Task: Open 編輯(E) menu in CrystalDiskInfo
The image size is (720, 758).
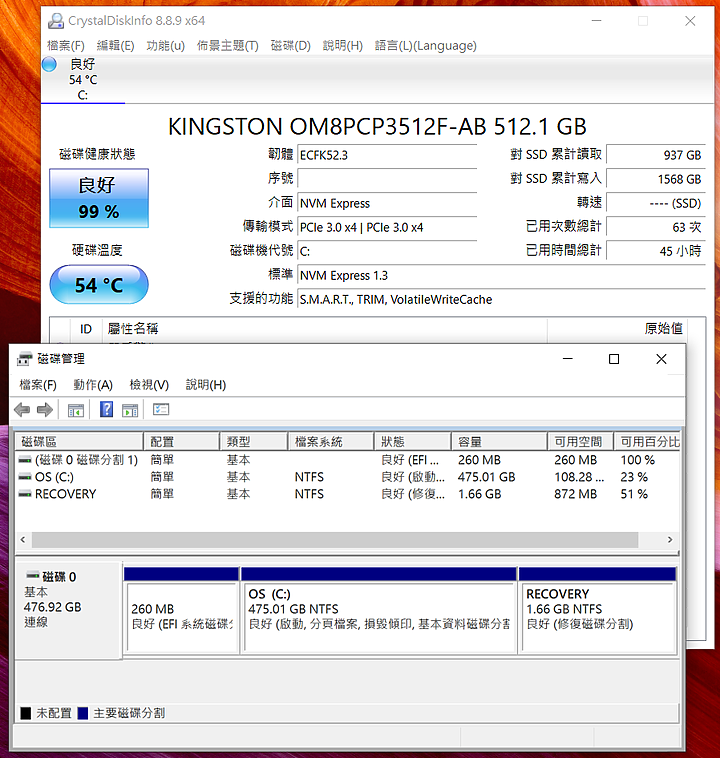Action: pos(115,45)
